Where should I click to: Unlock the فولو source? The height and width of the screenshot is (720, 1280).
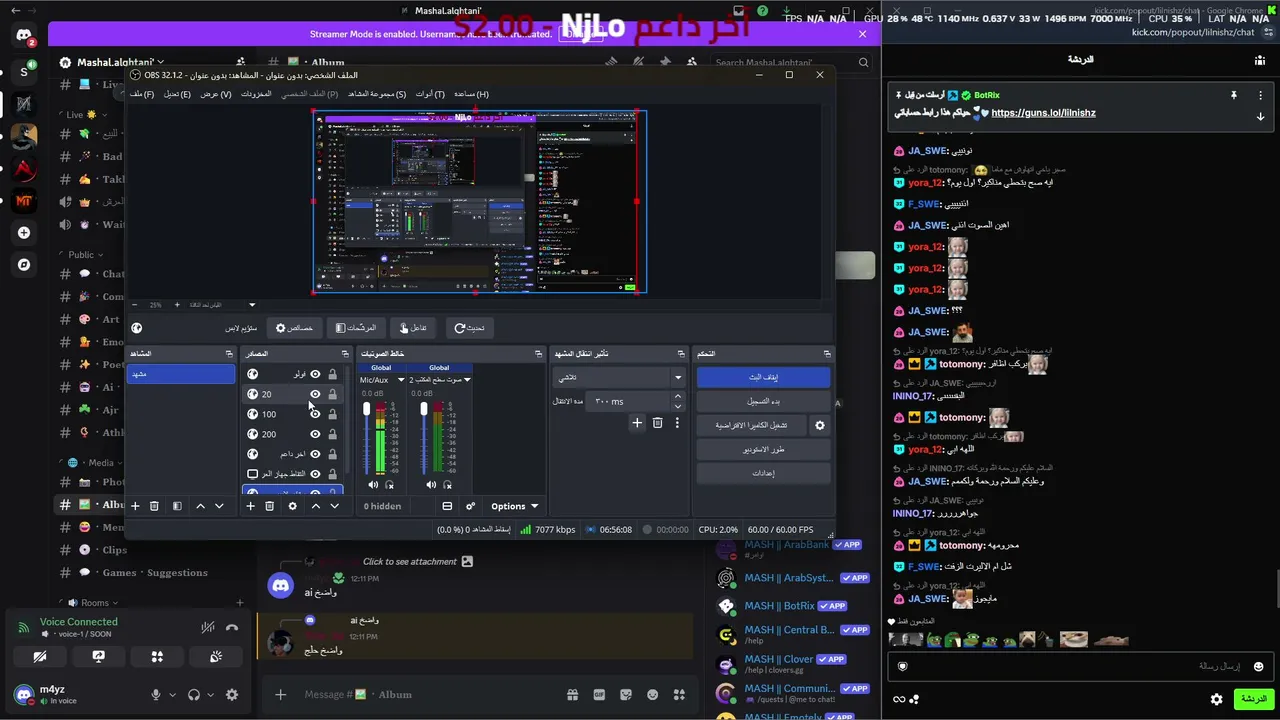pyautogui.click(x=332, y=374)
